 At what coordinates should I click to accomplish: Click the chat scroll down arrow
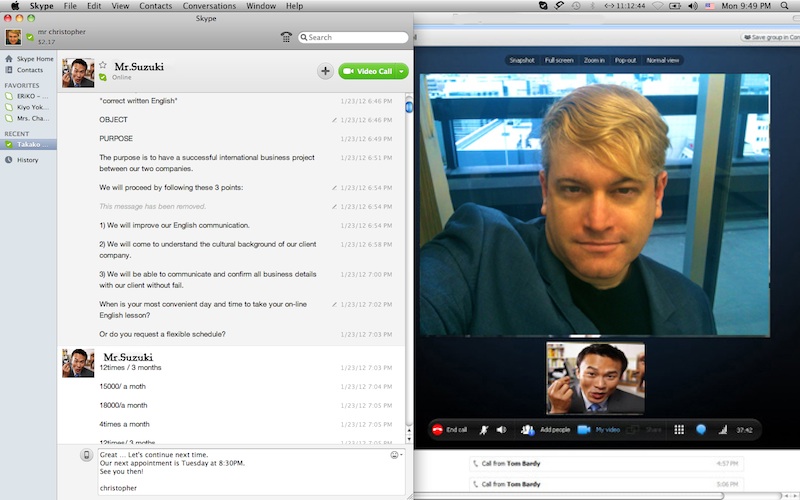(x=409, y=439)
